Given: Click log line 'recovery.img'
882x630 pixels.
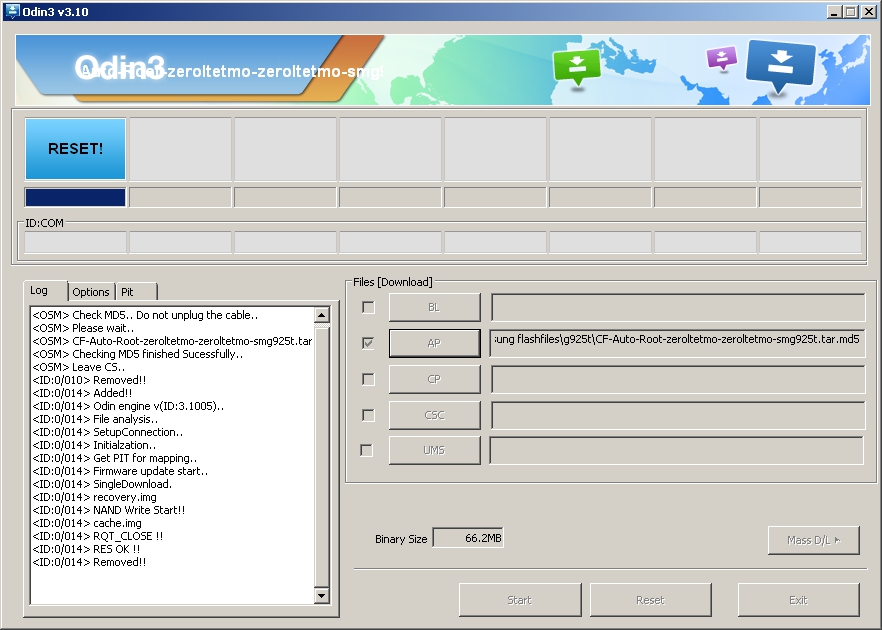Looking at the screenshot, I should (94, 497).
